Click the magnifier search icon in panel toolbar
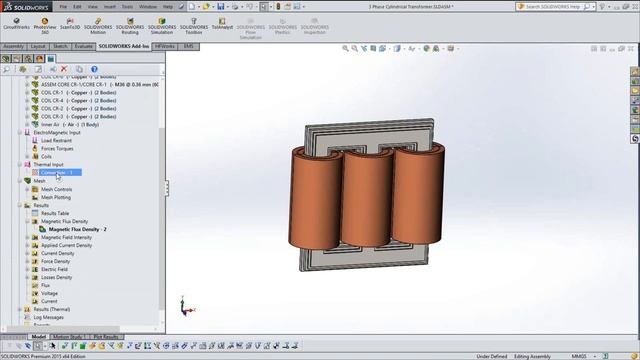This screenshot has width=640, height=360. point(7,69)
